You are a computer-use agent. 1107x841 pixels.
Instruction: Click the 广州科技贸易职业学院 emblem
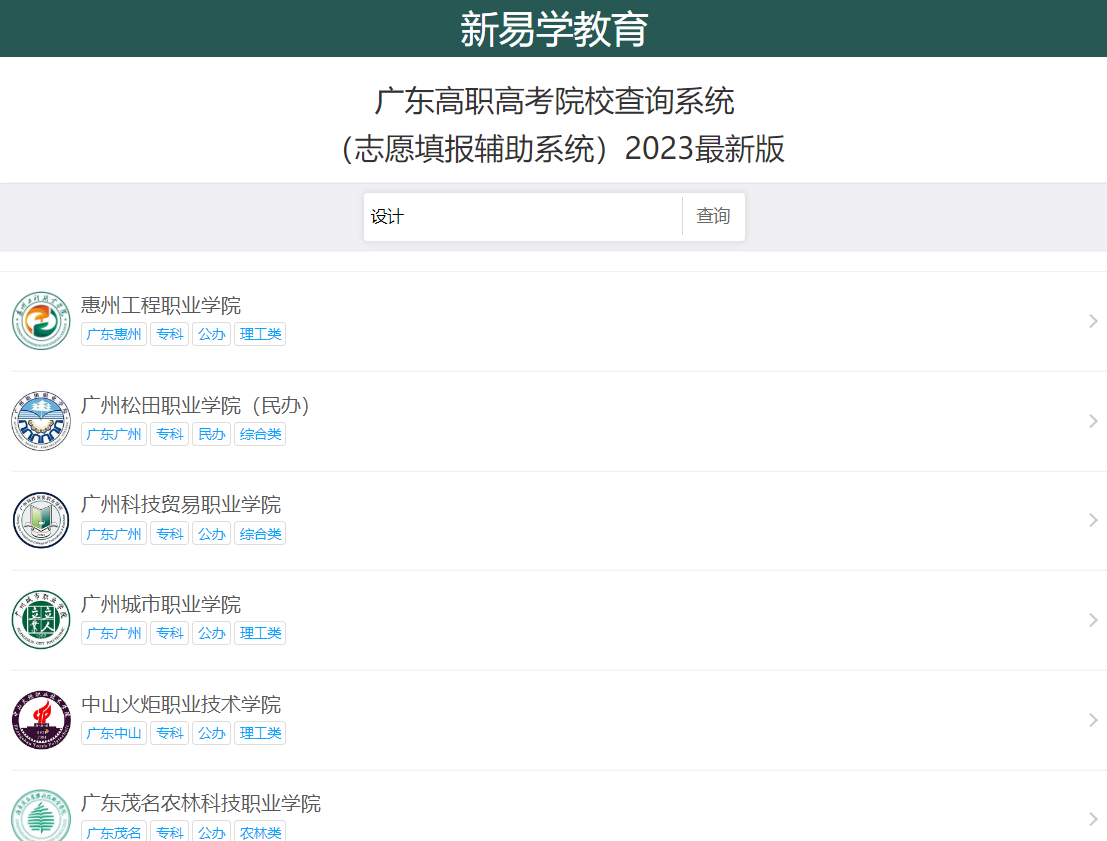[x=41, y=520]
